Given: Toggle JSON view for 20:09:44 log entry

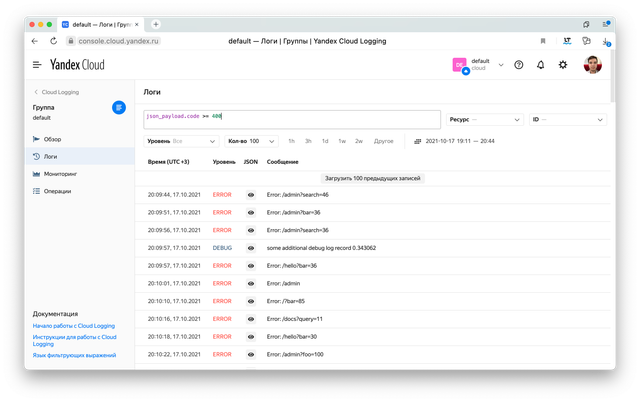Looking at the screenshot, I should (251, 194).
